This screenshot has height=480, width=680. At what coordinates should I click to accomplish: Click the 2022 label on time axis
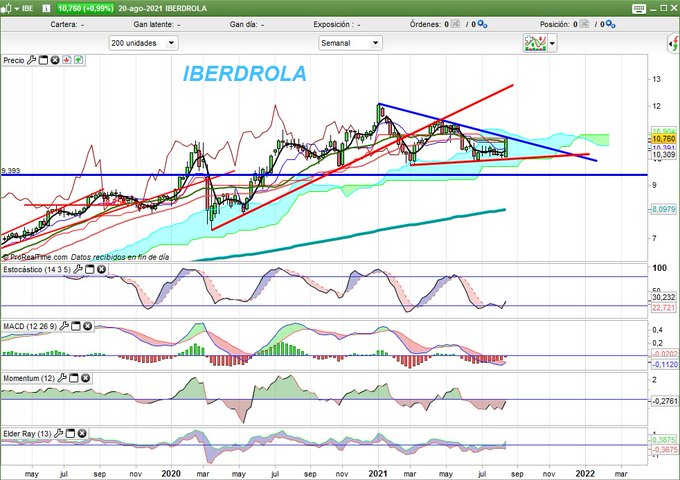coord(585,473)
